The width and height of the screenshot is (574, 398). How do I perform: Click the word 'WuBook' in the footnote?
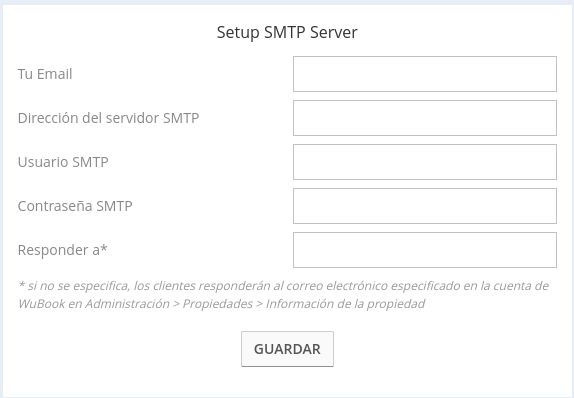point(41,304)
